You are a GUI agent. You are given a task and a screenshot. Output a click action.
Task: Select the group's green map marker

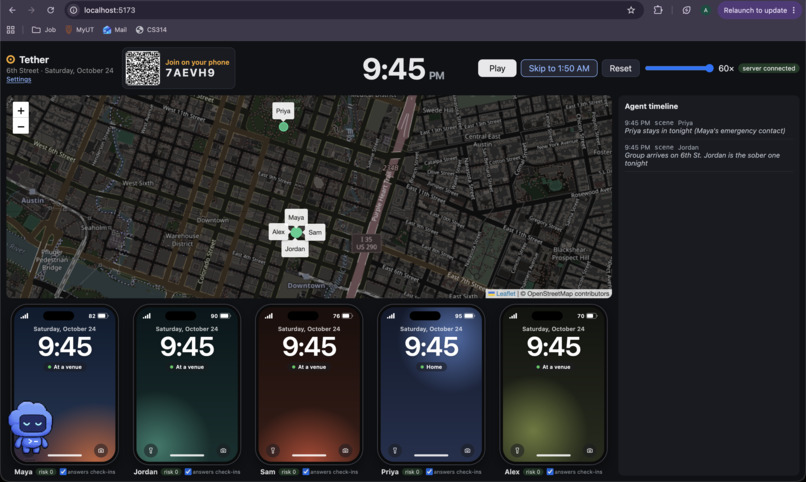296,233
